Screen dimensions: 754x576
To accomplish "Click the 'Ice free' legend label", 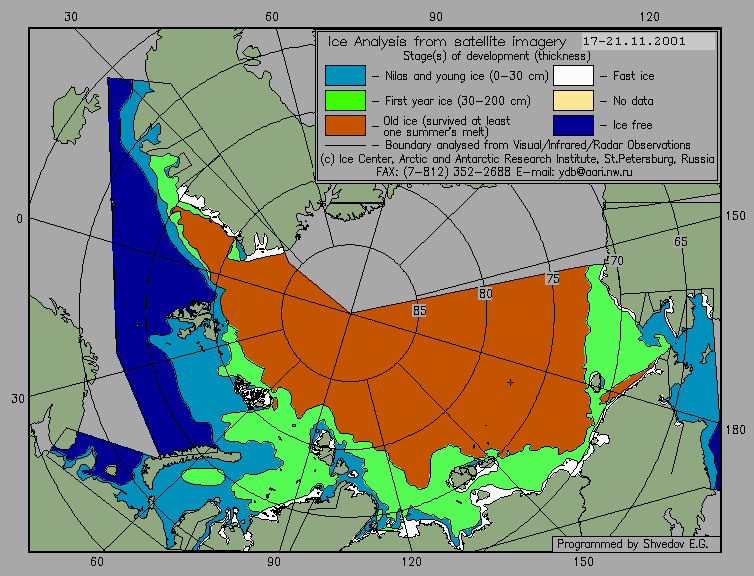I will click(x=632, y=125).
